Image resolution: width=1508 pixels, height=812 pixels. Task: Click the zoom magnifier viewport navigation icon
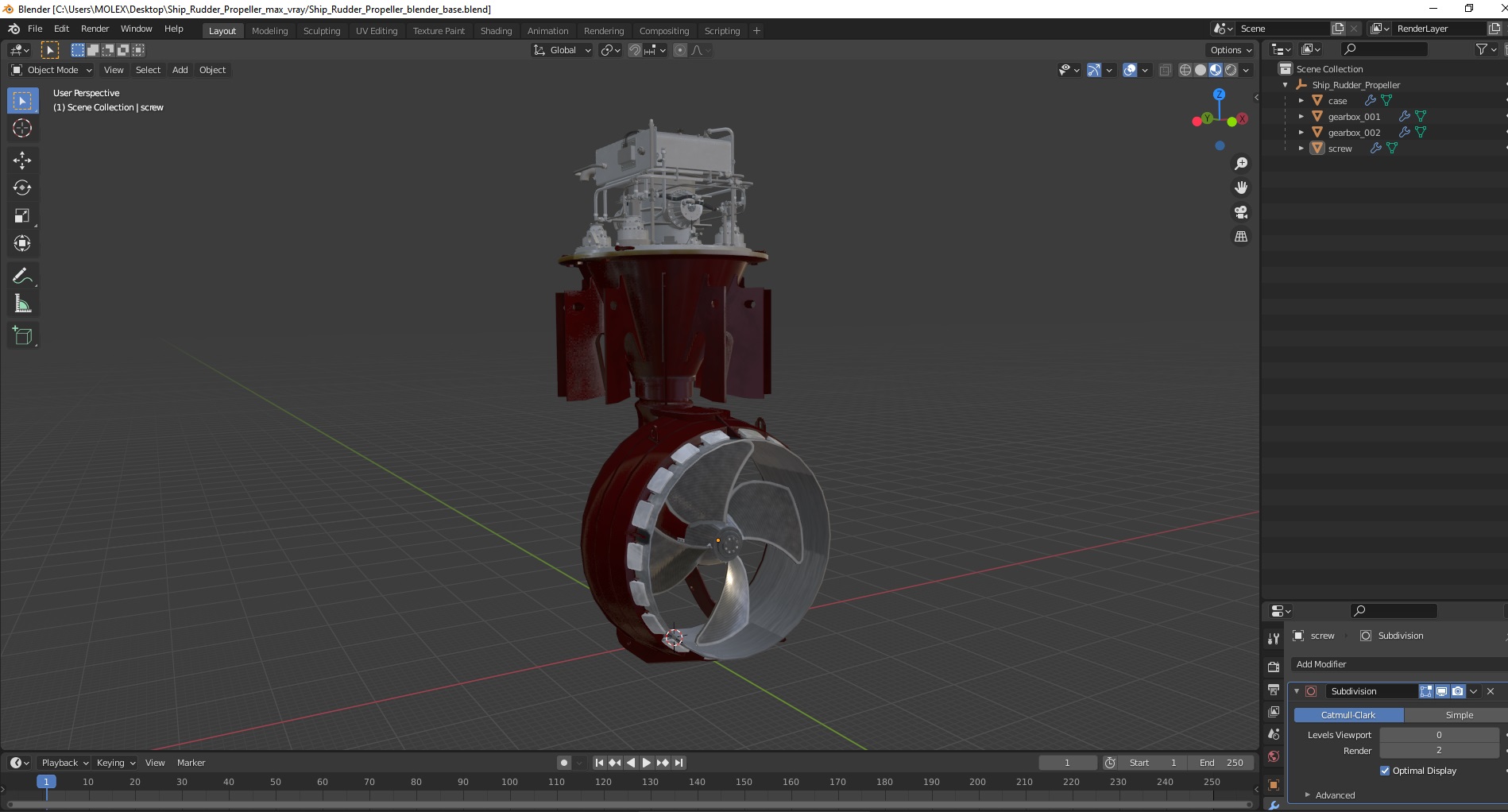[1240, 164]
